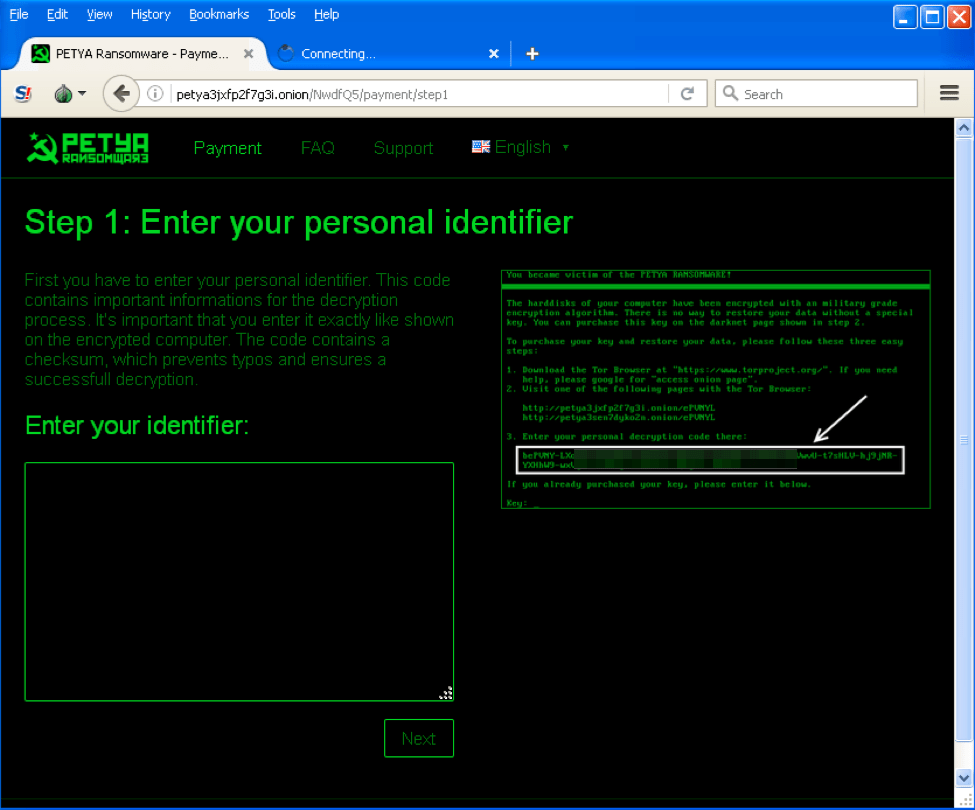This screenshot has height=810, width=975.
Task: Open a new tab with the plus button
Action: coord(532,54)
